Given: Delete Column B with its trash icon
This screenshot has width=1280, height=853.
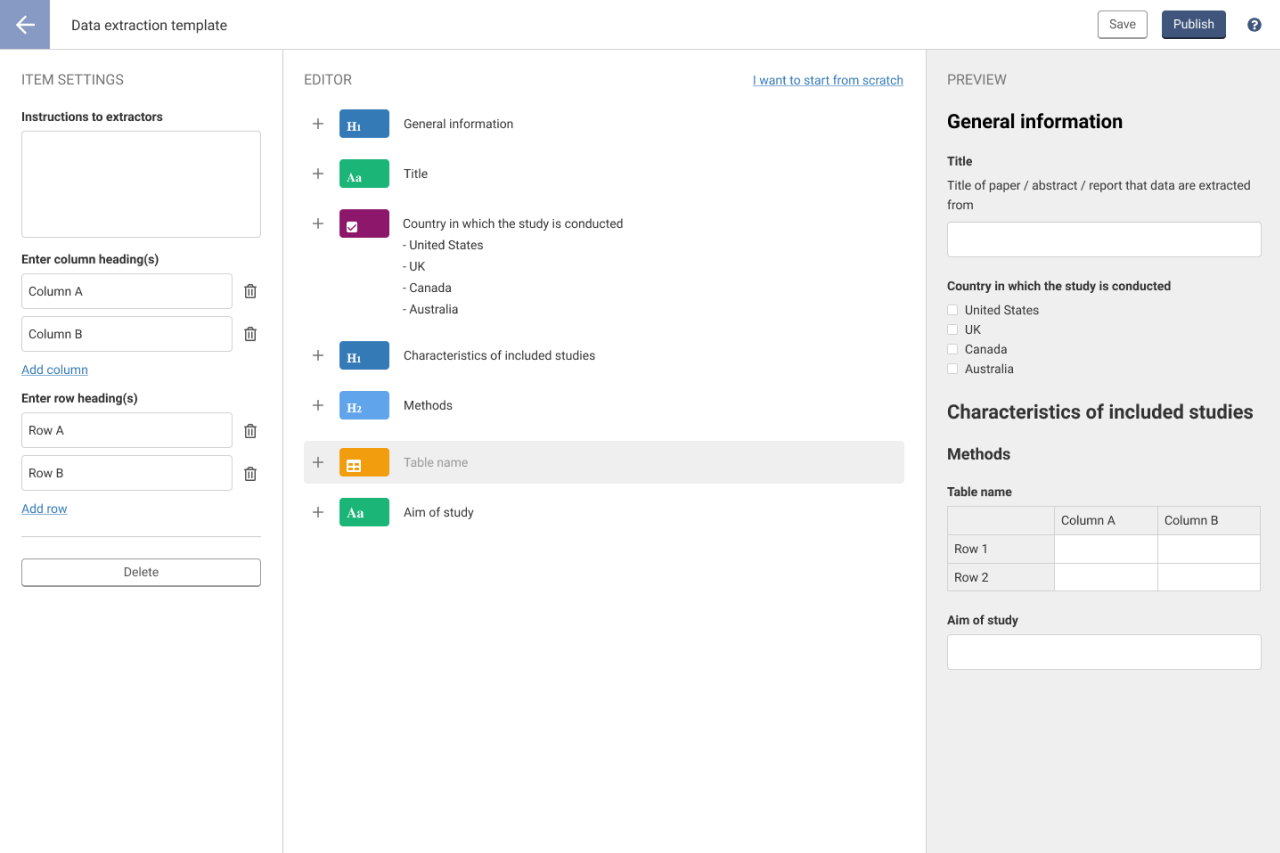Looking at the screenshot, I should [250, 334].
